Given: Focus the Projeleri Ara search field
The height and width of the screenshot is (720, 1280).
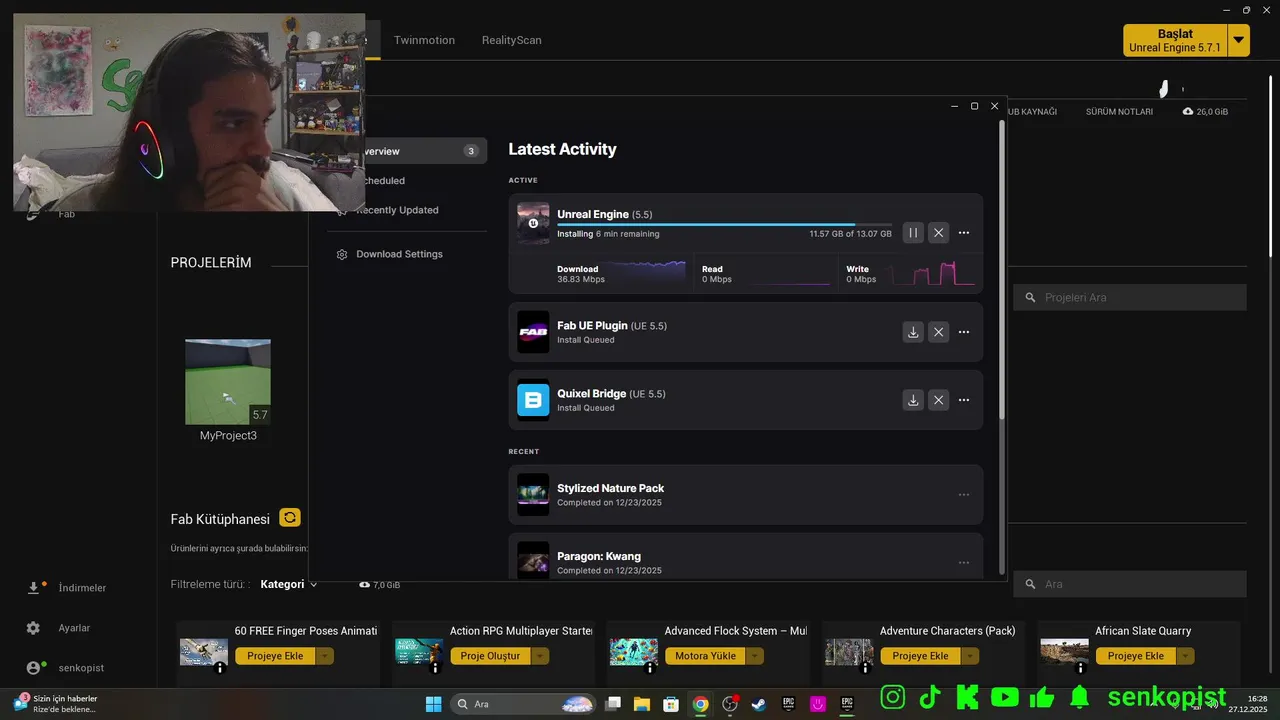Looking at the screenshot, I should pyautogui.click(x=1130, y=297).
